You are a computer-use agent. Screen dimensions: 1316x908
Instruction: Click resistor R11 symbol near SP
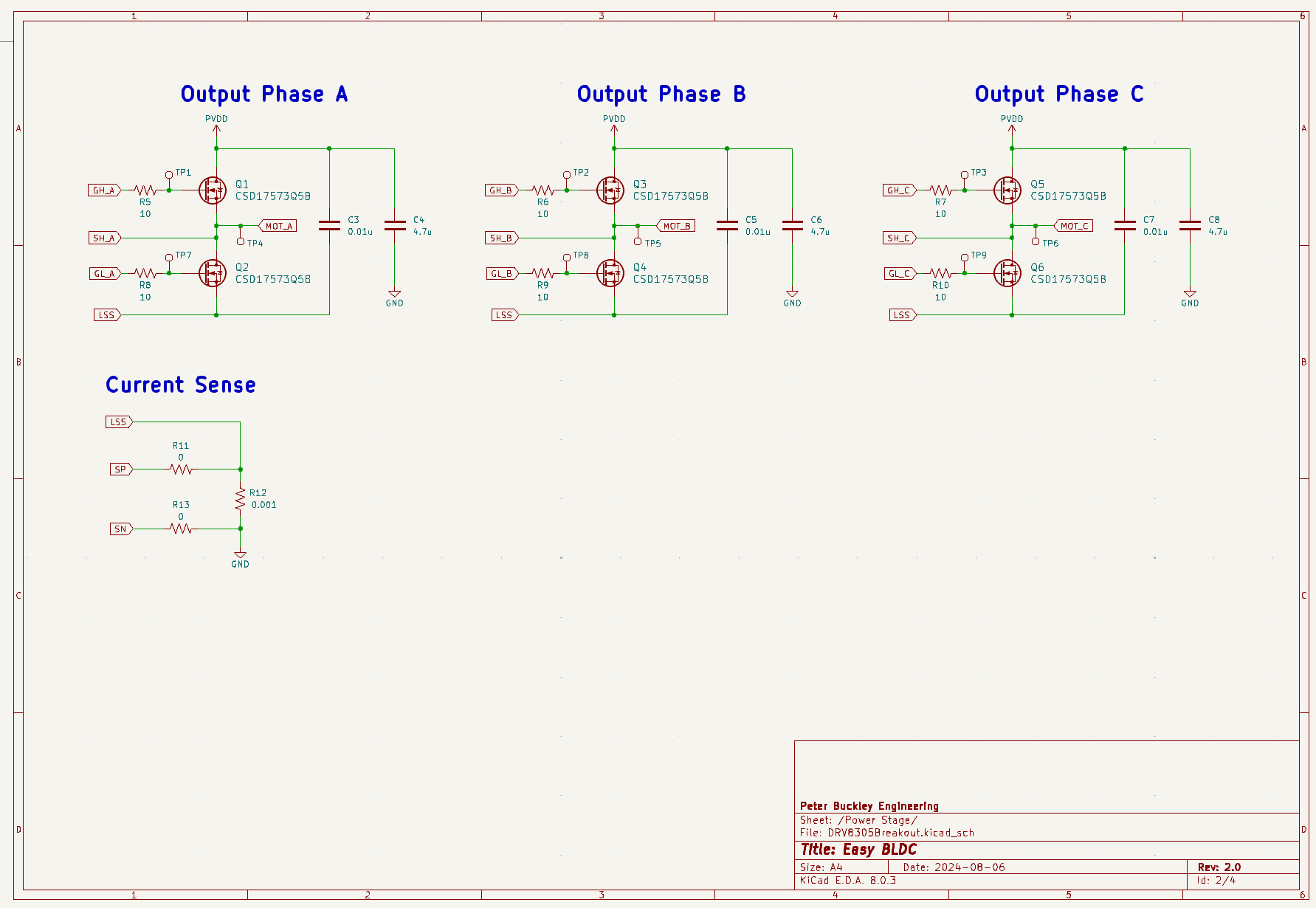181,470
